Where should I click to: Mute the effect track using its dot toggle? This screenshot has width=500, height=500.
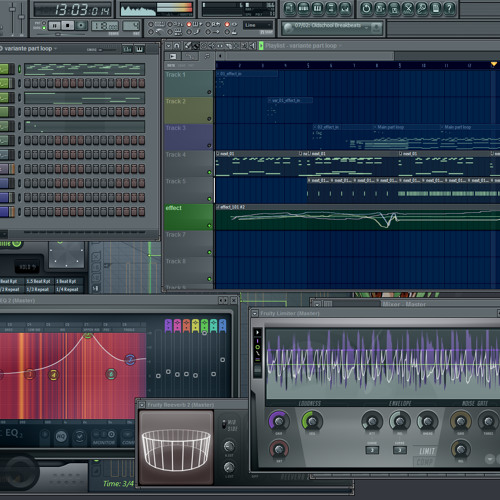pos(209,225)
